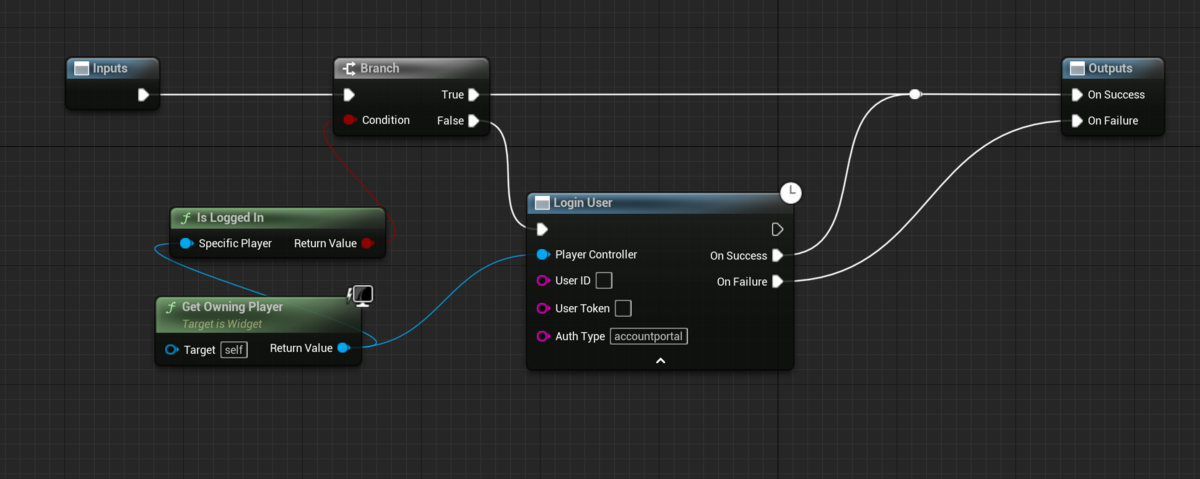The image size is (1200, 479).
Task: Click the Auth Type magenta pin
Action: coord(543,336)
